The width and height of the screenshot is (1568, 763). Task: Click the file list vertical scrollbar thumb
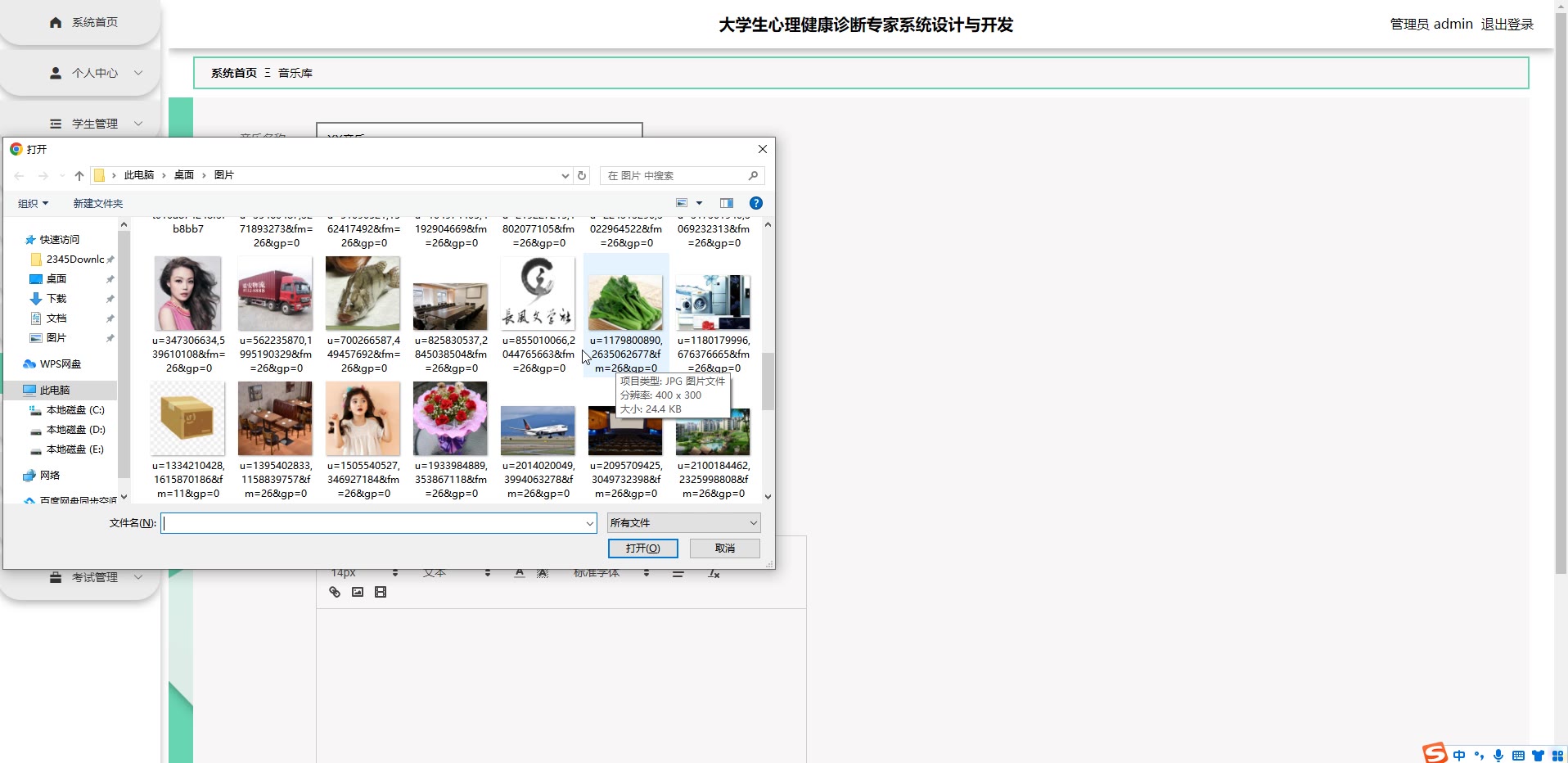click(x=768, y=381)
